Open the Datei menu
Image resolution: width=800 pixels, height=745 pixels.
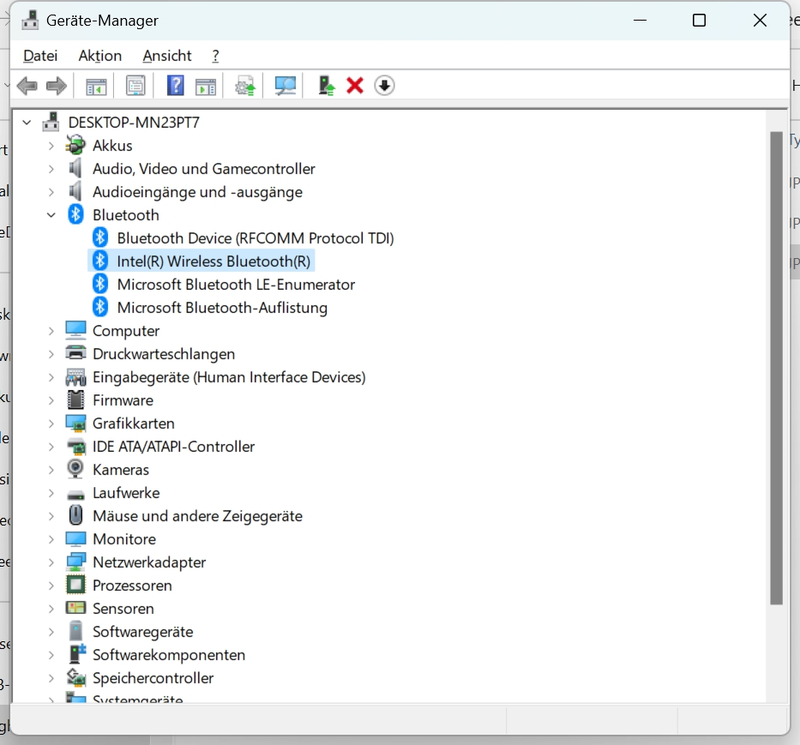click(40, 56)
